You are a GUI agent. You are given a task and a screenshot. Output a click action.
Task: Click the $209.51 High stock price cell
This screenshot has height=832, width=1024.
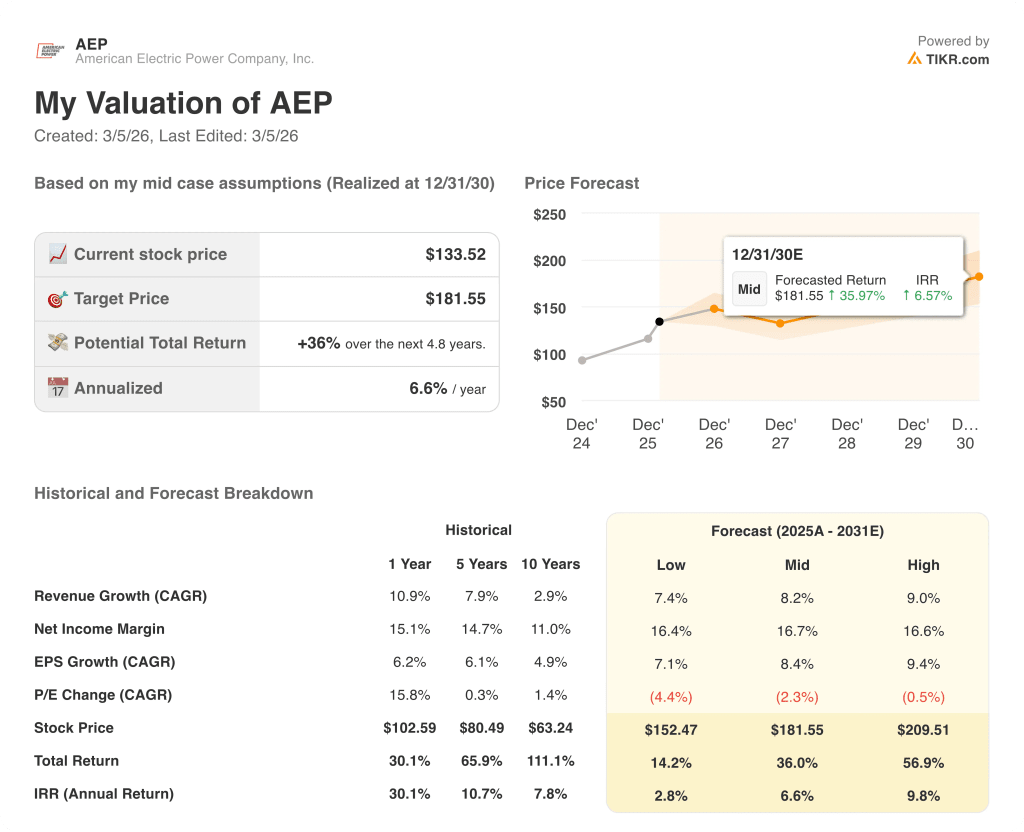[x=923, y=730]
